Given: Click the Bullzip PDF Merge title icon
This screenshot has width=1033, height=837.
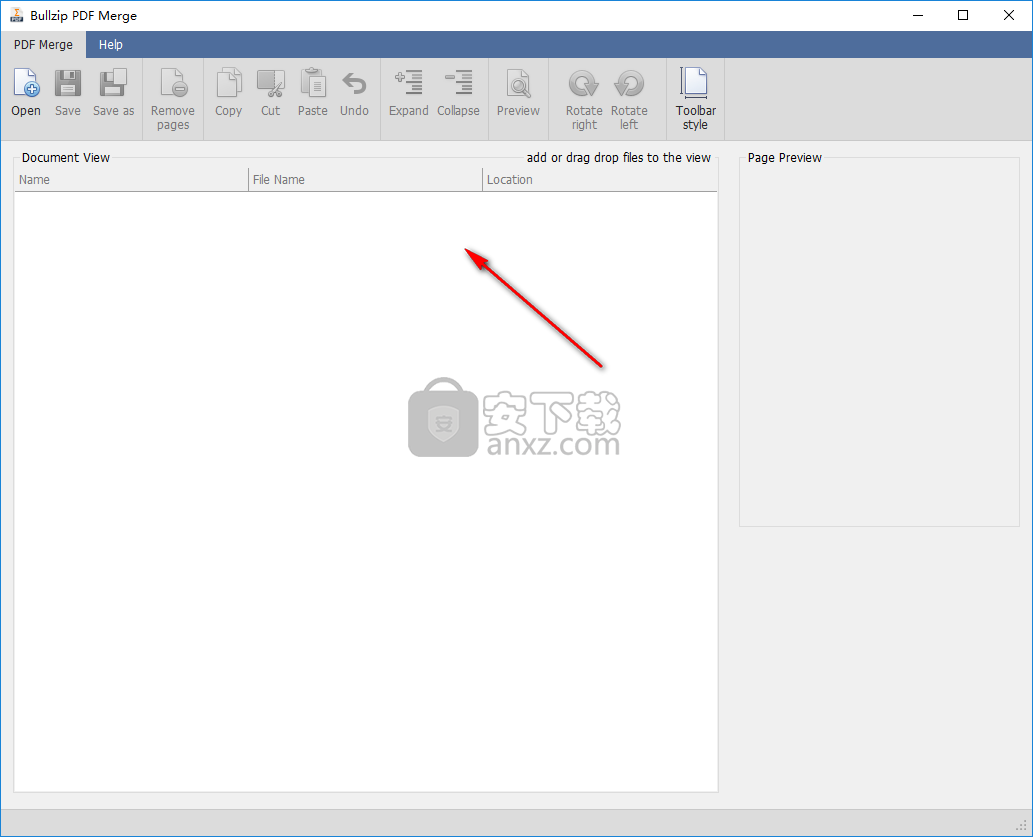Looking at the screenshot, I should [x=16, y=15].
